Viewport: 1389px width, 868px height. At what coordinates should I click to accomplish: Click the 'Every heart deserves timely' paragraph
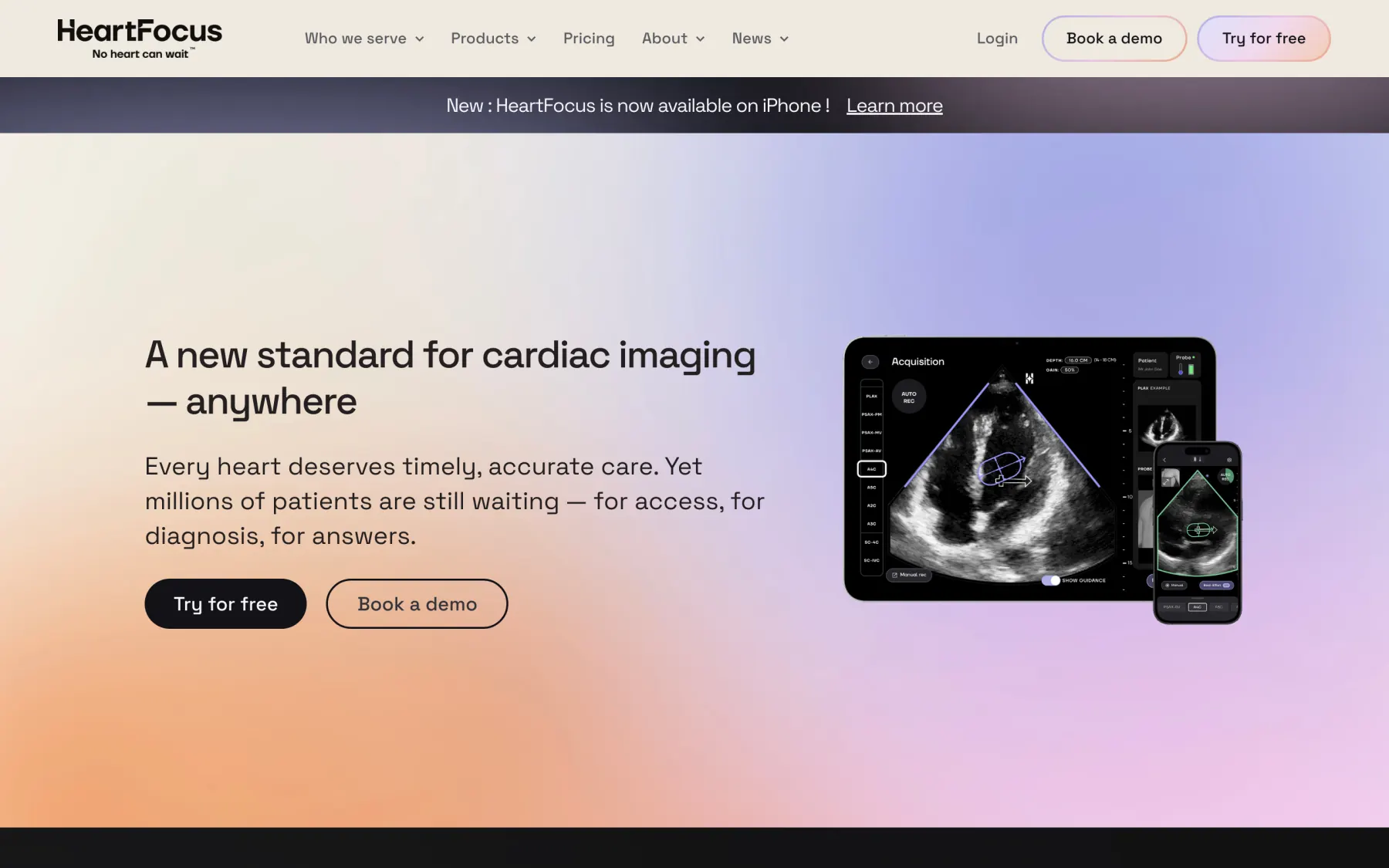(x=455, y=501)
